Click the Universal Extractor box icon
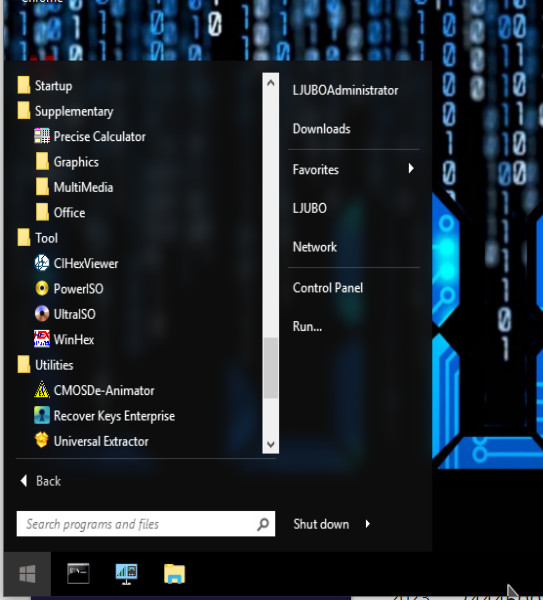The image size is (543, 600). (x=42, y=440)
